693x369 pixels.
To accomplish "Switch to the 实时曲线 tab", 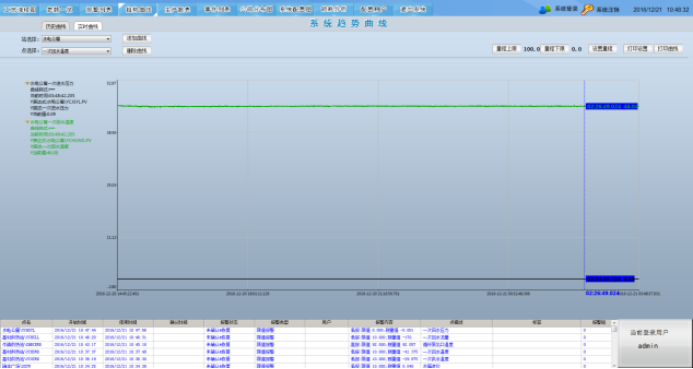I will coord(88,26).
